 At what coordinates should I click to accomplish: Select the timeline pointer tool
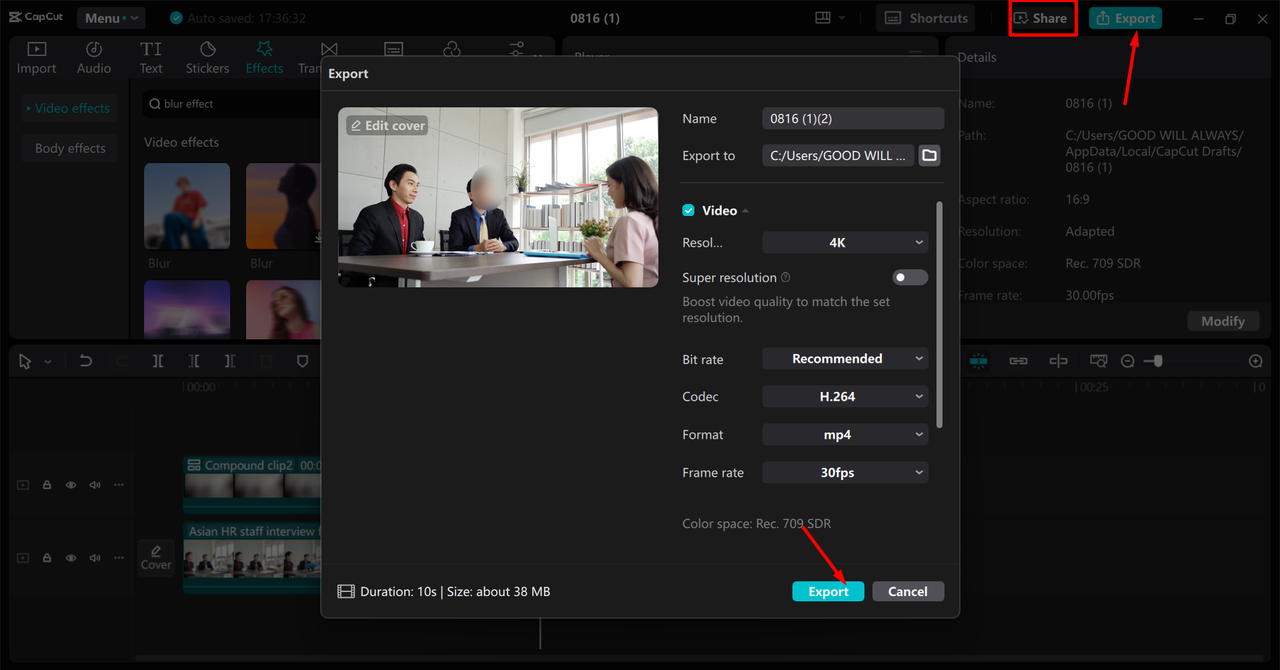point(26,361)
